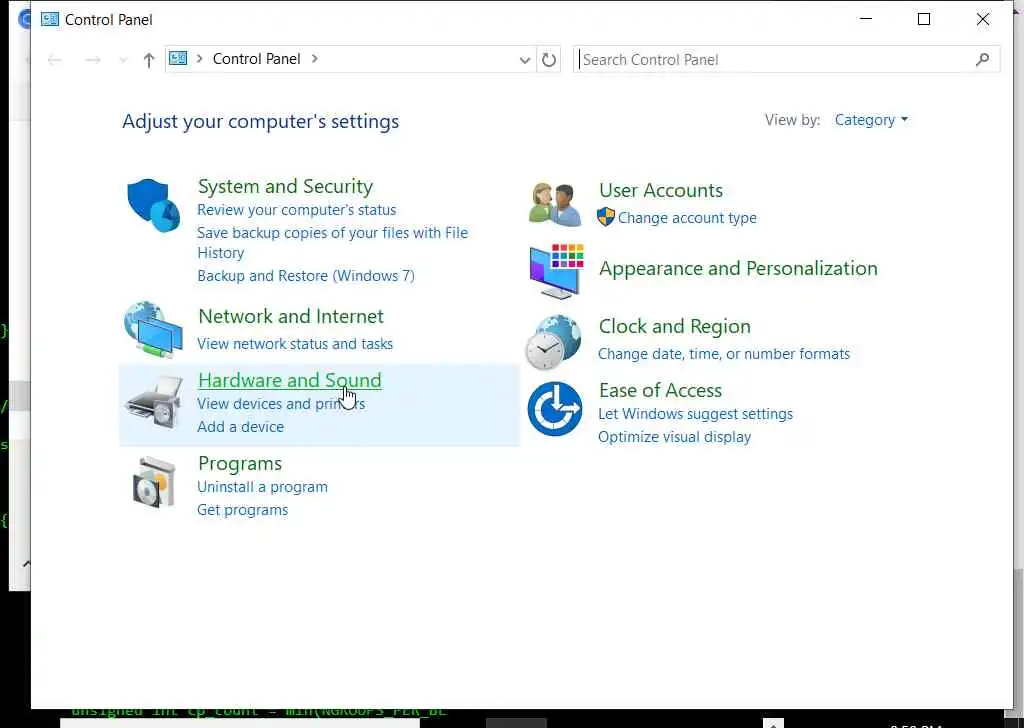
Task: Click Review your computer's status
Action: 296,210
